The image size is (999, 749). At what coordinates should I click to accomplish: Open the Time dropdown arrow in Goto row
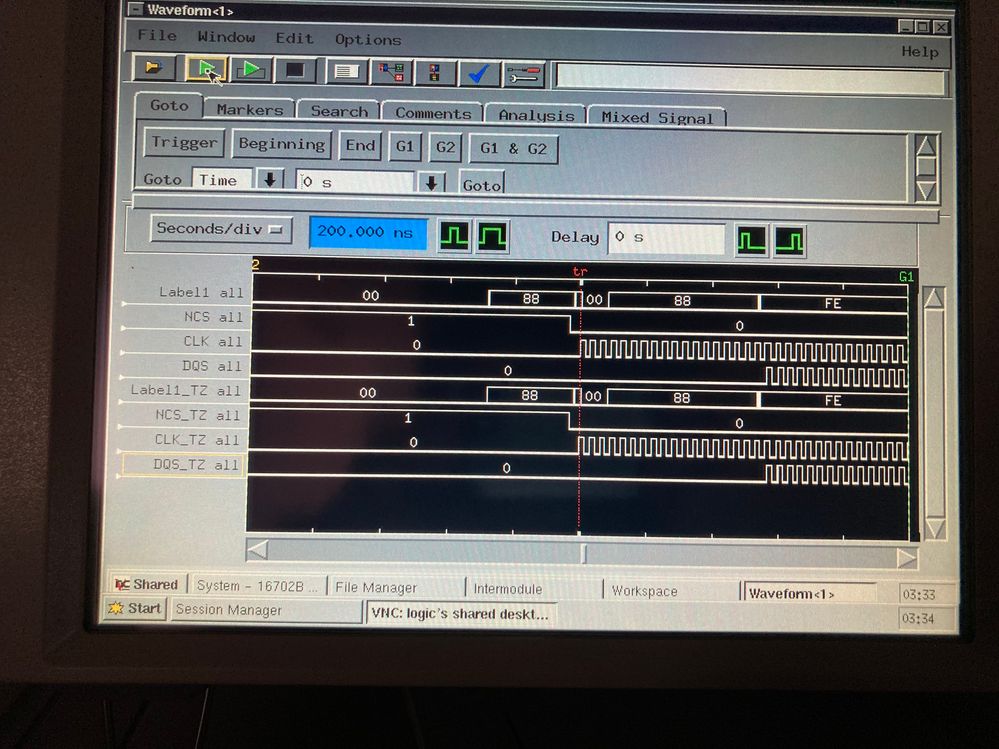270,180
